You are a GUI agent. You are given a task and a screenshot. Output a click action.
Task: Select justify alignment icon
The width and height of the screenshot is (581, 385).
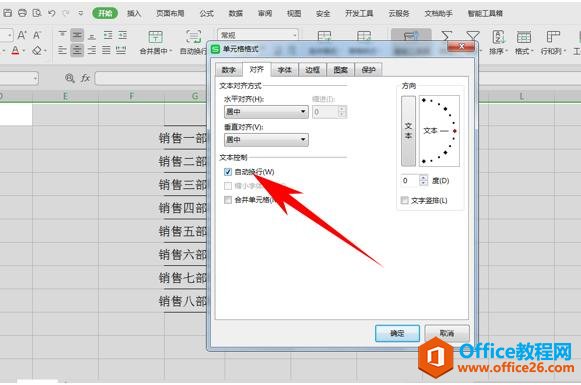[x=106, y=50]
